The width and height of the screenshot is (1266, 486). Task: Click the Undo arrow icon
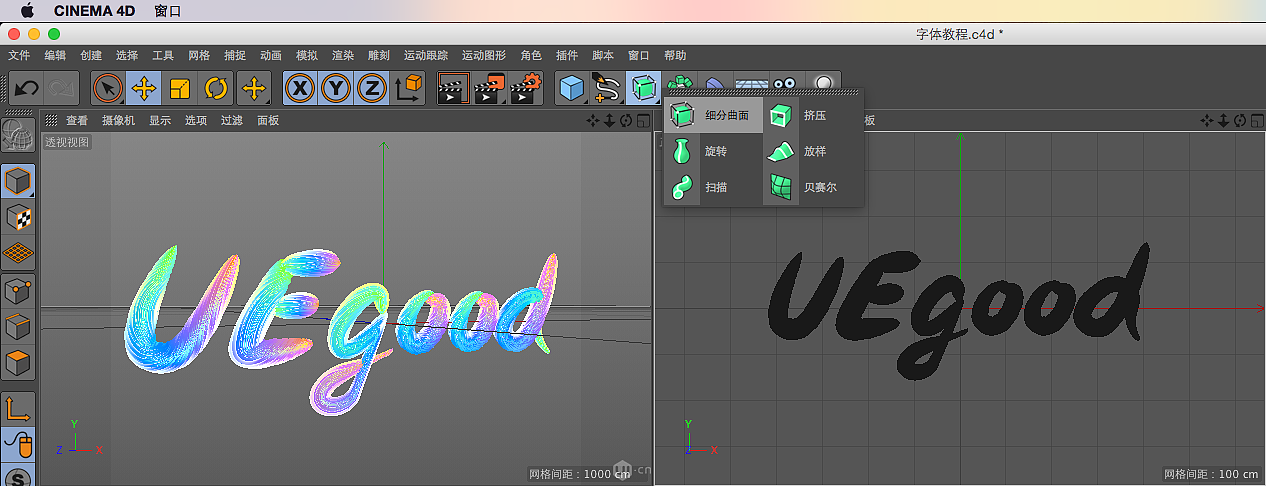point(26,89)
